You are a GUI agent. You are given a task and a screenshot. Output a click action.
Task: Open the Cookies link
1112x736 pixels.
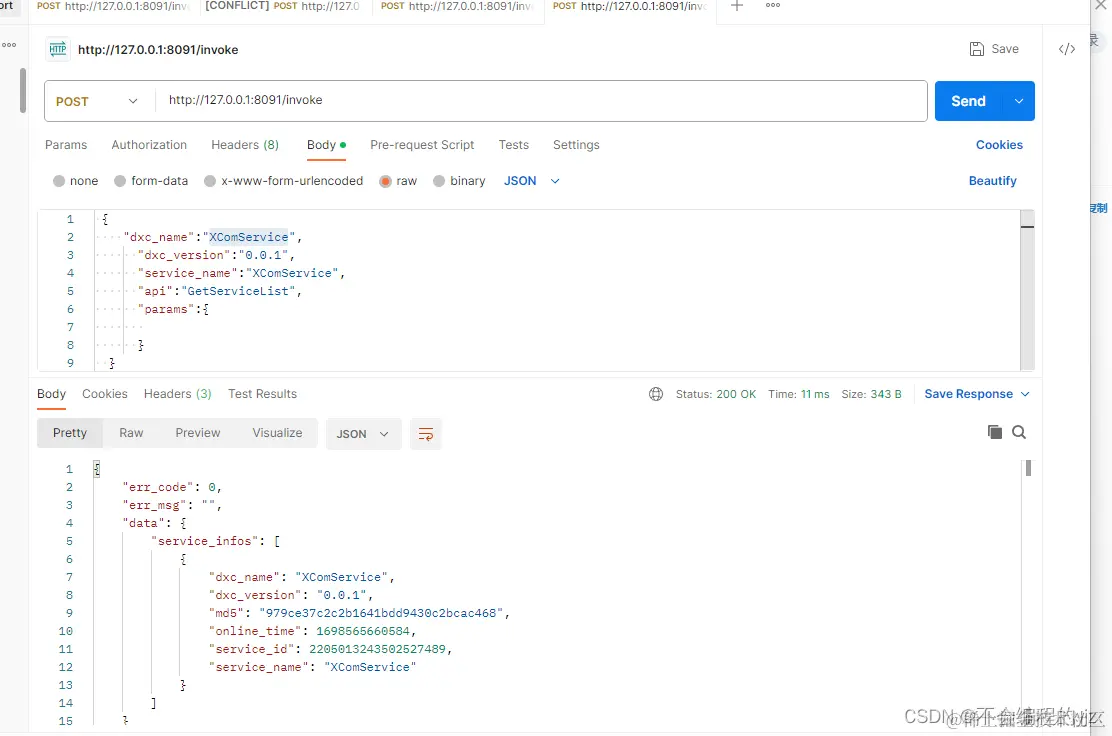point(999,145)
